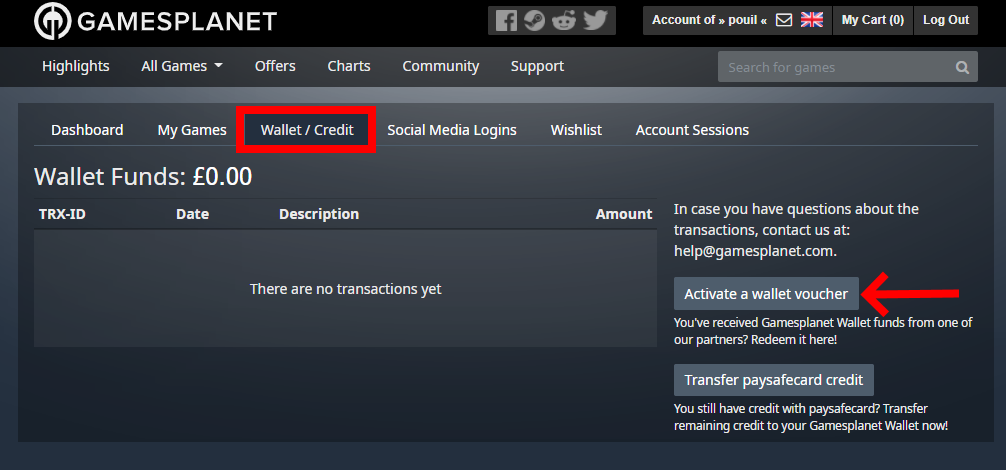This screenshot has height=470, width=1006.
Task: Open the Reddit icon link
Action: click(564, 20)
